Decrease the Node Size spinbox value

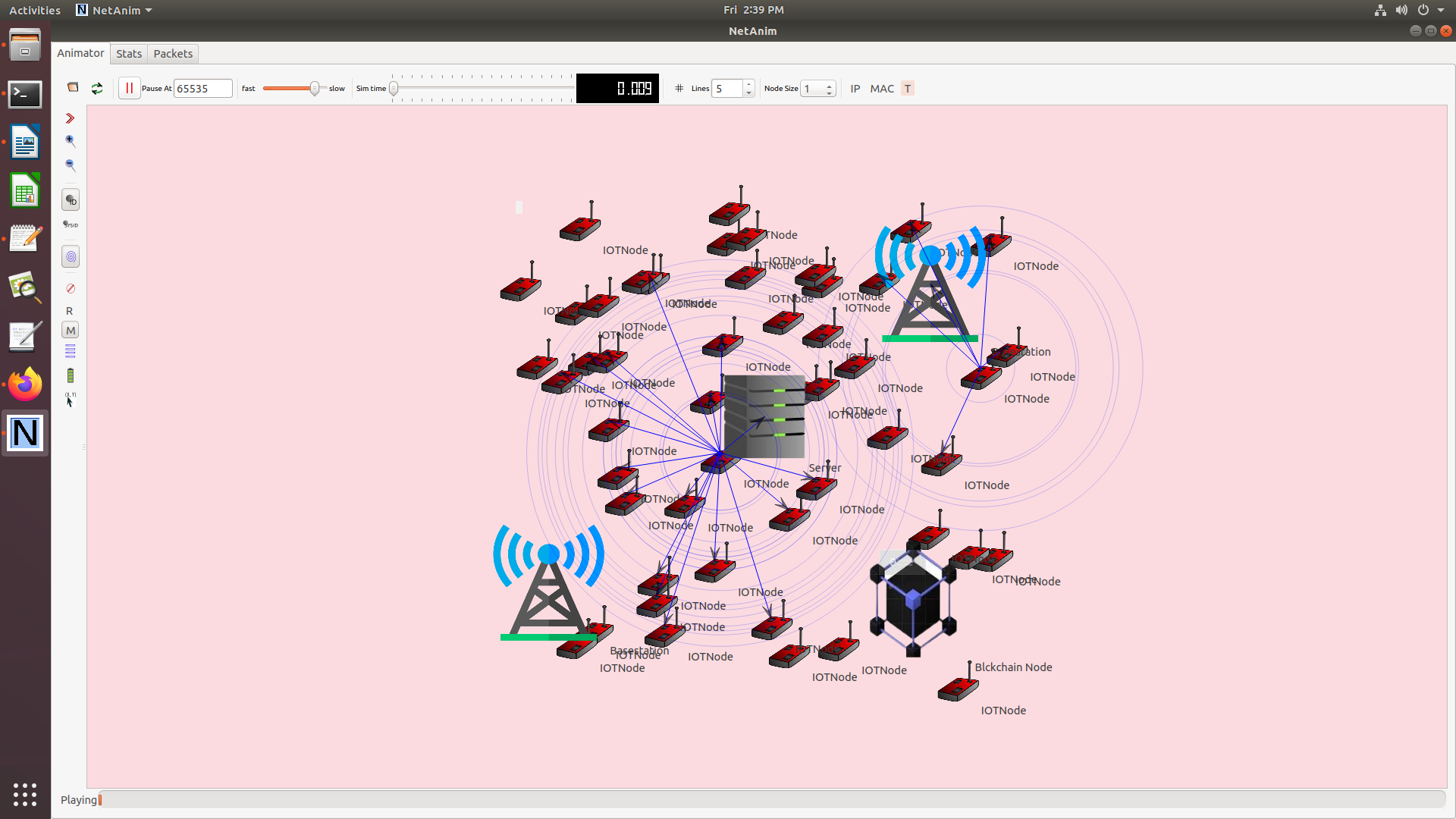coord(830,93)
